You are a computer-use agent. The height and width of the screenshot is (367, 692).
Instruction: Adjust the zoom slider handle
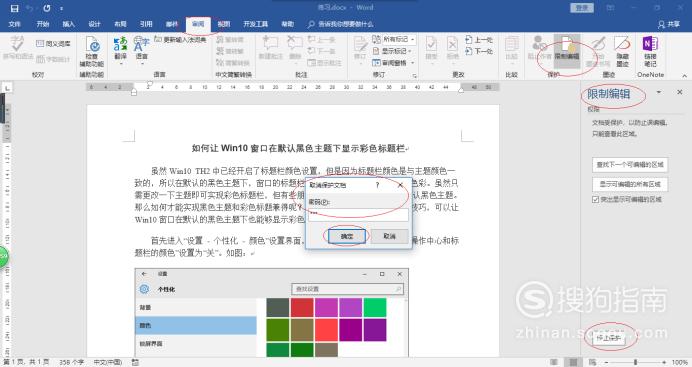click(636, 362)
